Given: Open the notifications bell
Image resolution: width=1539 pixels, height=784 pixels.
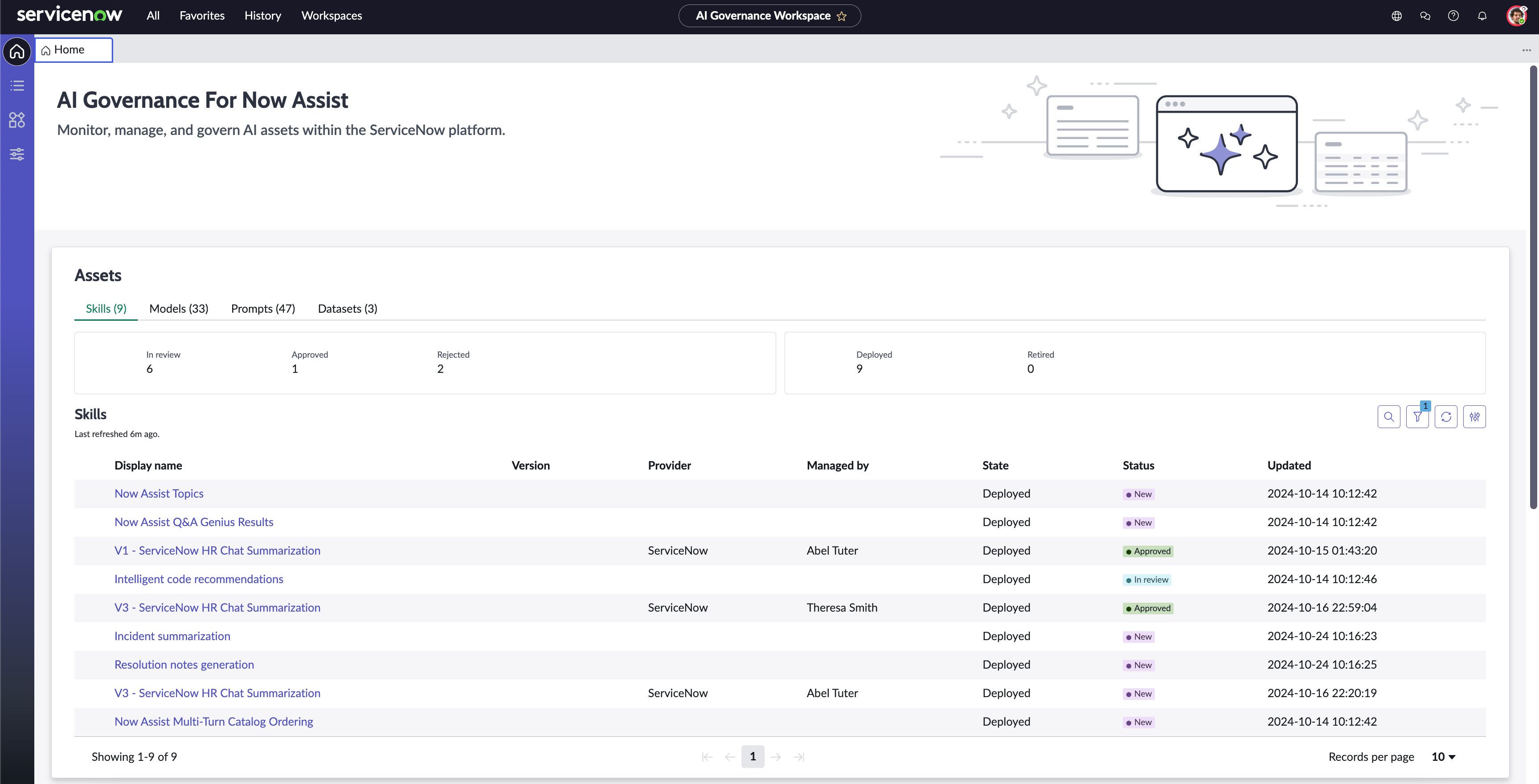Looking at the screenshot, I should pos(1482,16).
